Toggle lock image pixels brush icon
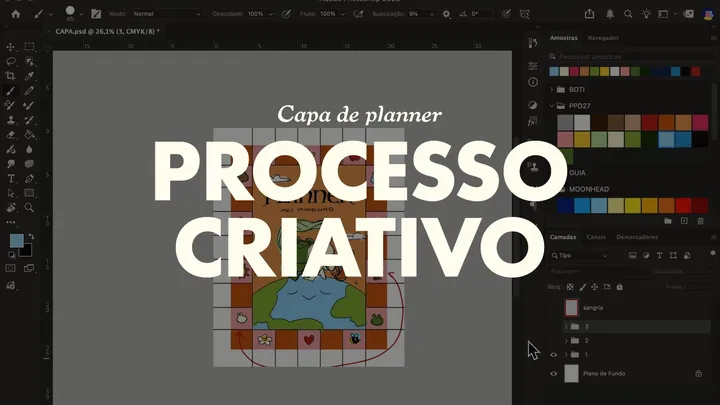 [x=582, y=287]
